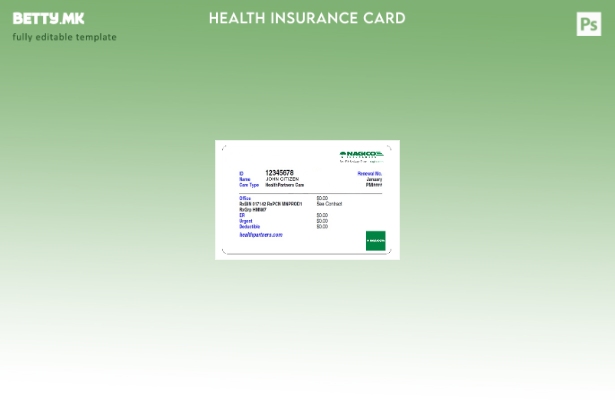Viewport: 615px width, 400px height.
Task: Click the Health Insurance Card title
Action: 307,18
